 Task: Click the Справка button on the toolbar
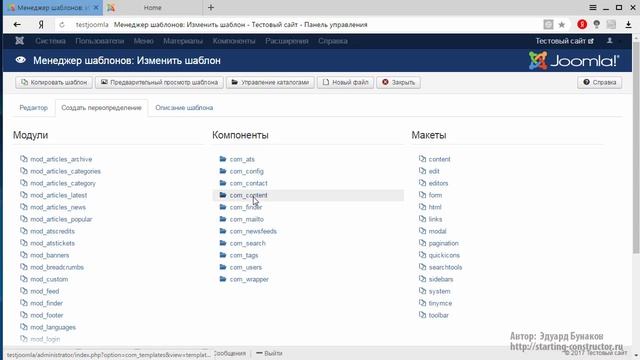[600, 82]
